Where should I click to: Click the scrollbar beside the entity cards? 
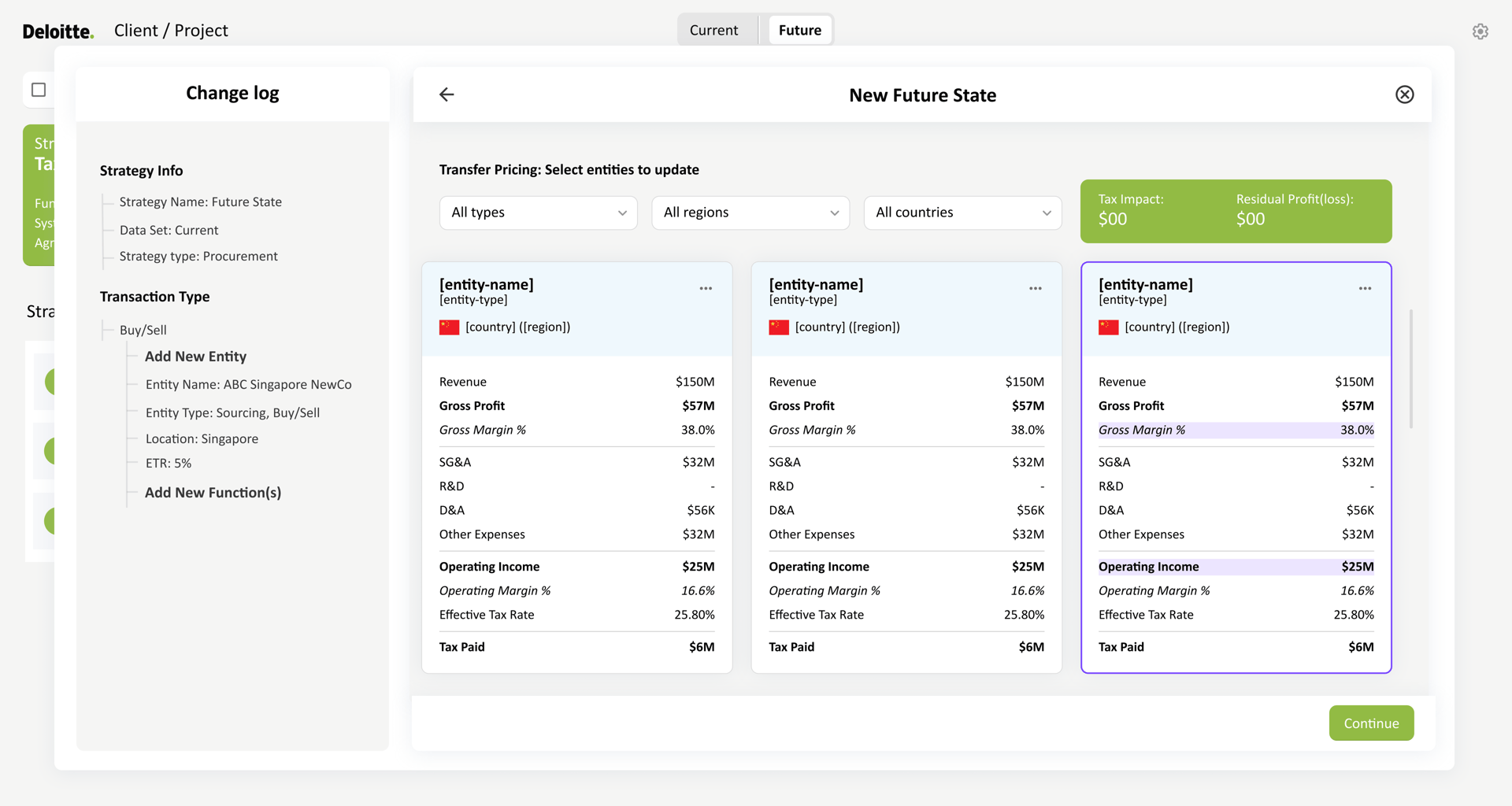click(1410, 368)
